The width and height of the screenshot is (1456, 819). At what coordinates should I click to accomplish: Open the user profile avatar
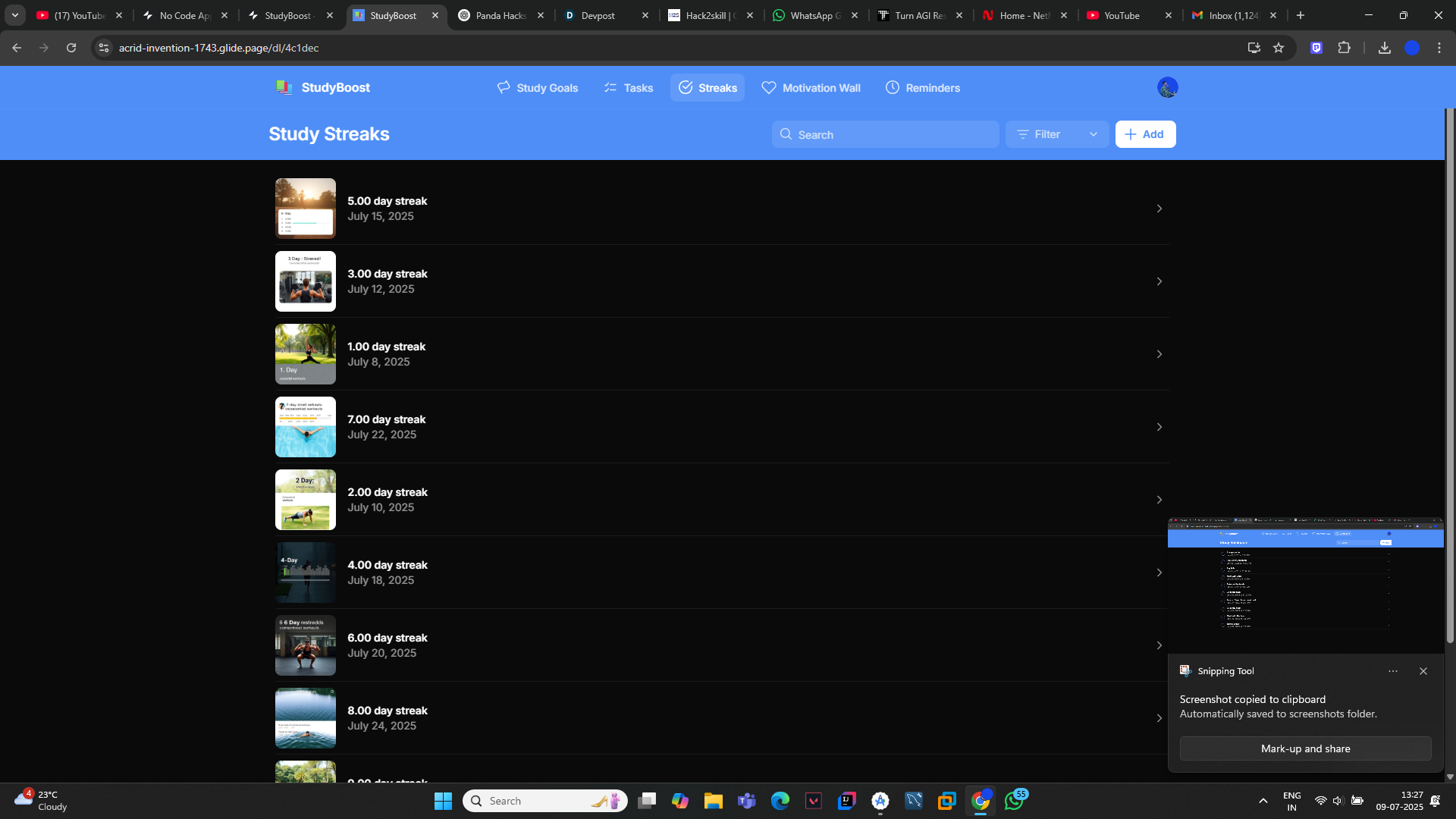point(1167,88)
